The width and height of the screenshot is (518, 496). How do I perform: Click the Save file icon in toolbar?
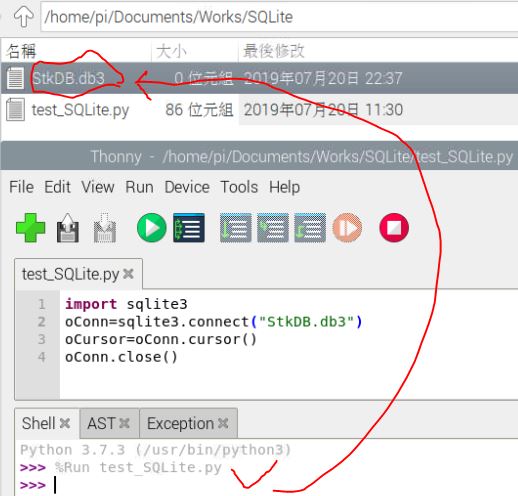click(x=105, y=228)
